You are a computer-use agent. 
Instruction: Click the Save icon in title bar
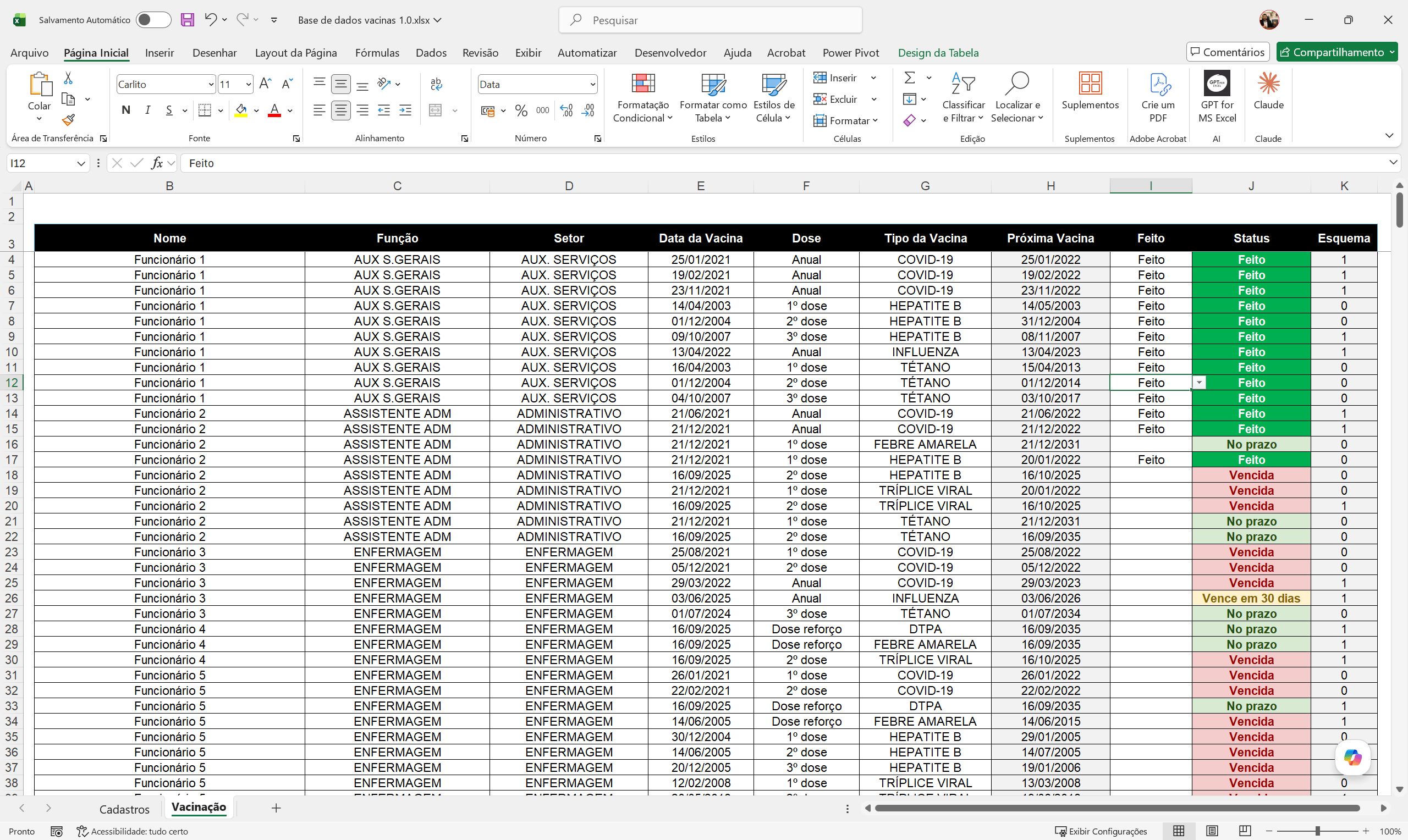[x=188, y=20]
